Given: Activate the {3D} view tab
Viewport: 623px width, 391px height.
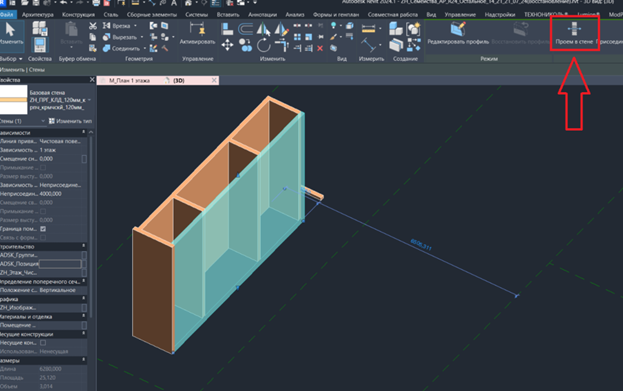Looking at the screenshot, I should point(178,80).
